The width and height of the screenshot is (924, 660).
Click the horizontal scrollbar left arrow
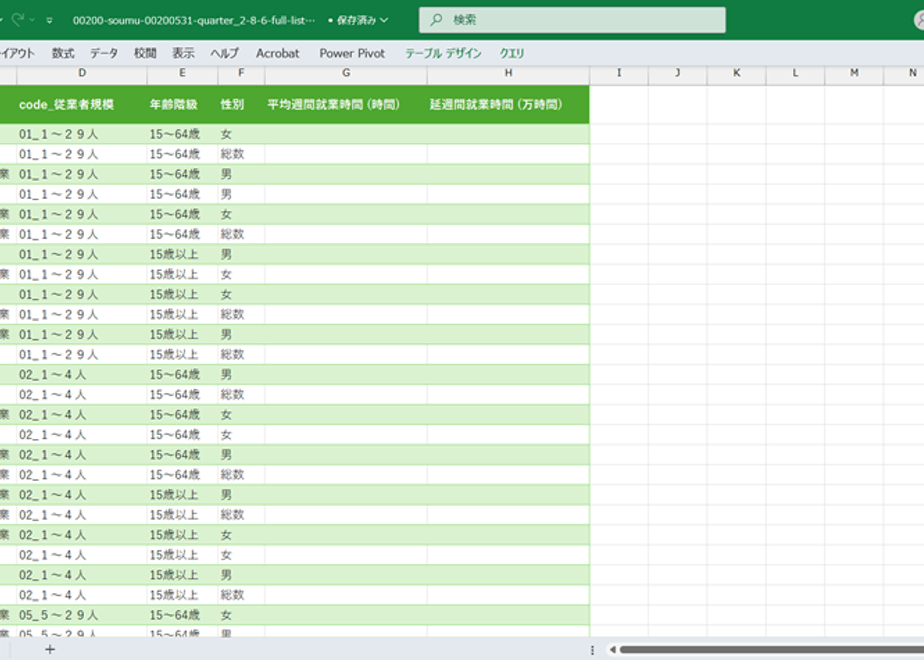click(613, 650)
